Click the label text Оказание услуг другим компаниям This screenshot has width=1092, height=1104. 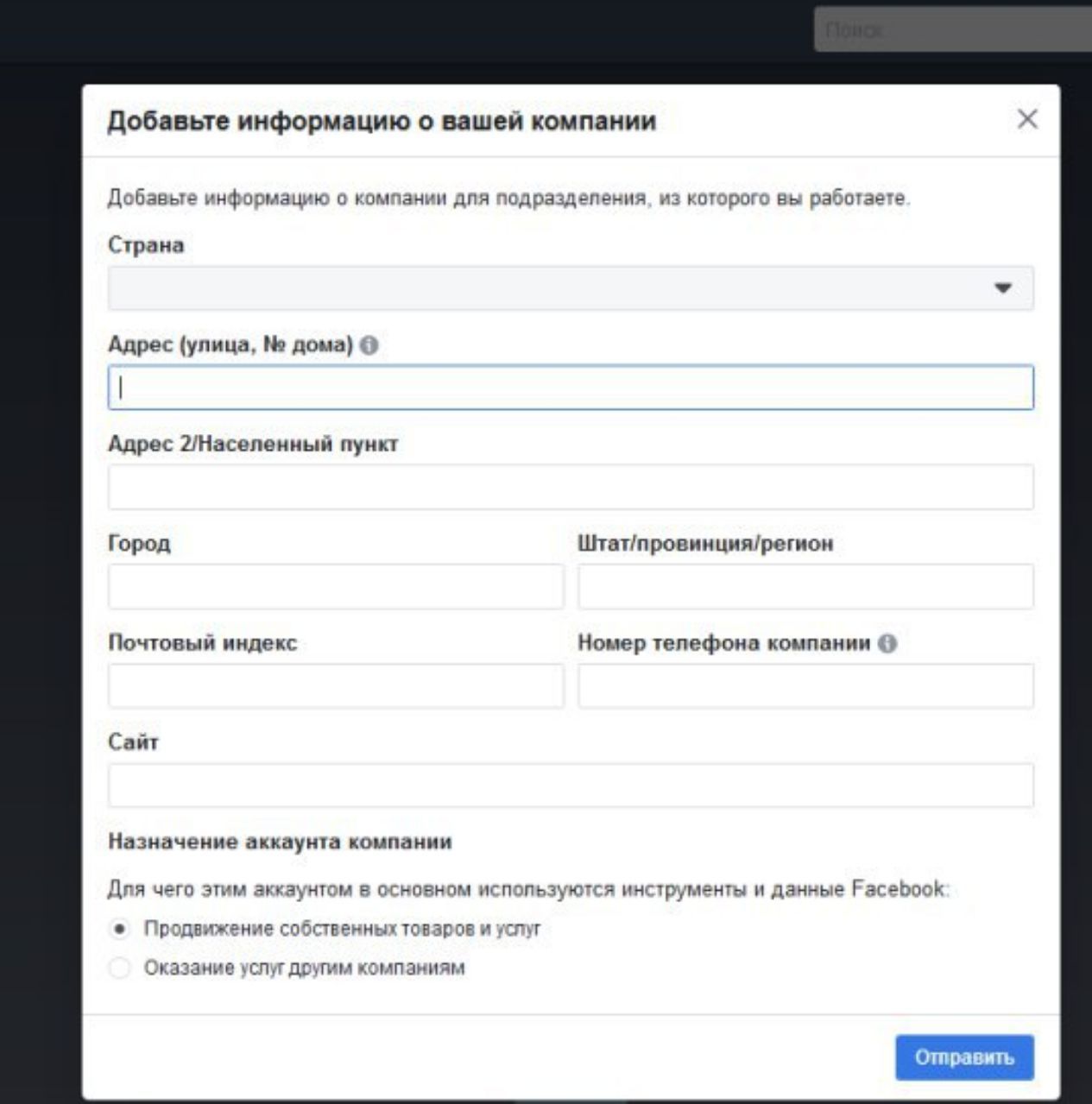point(304,968)
